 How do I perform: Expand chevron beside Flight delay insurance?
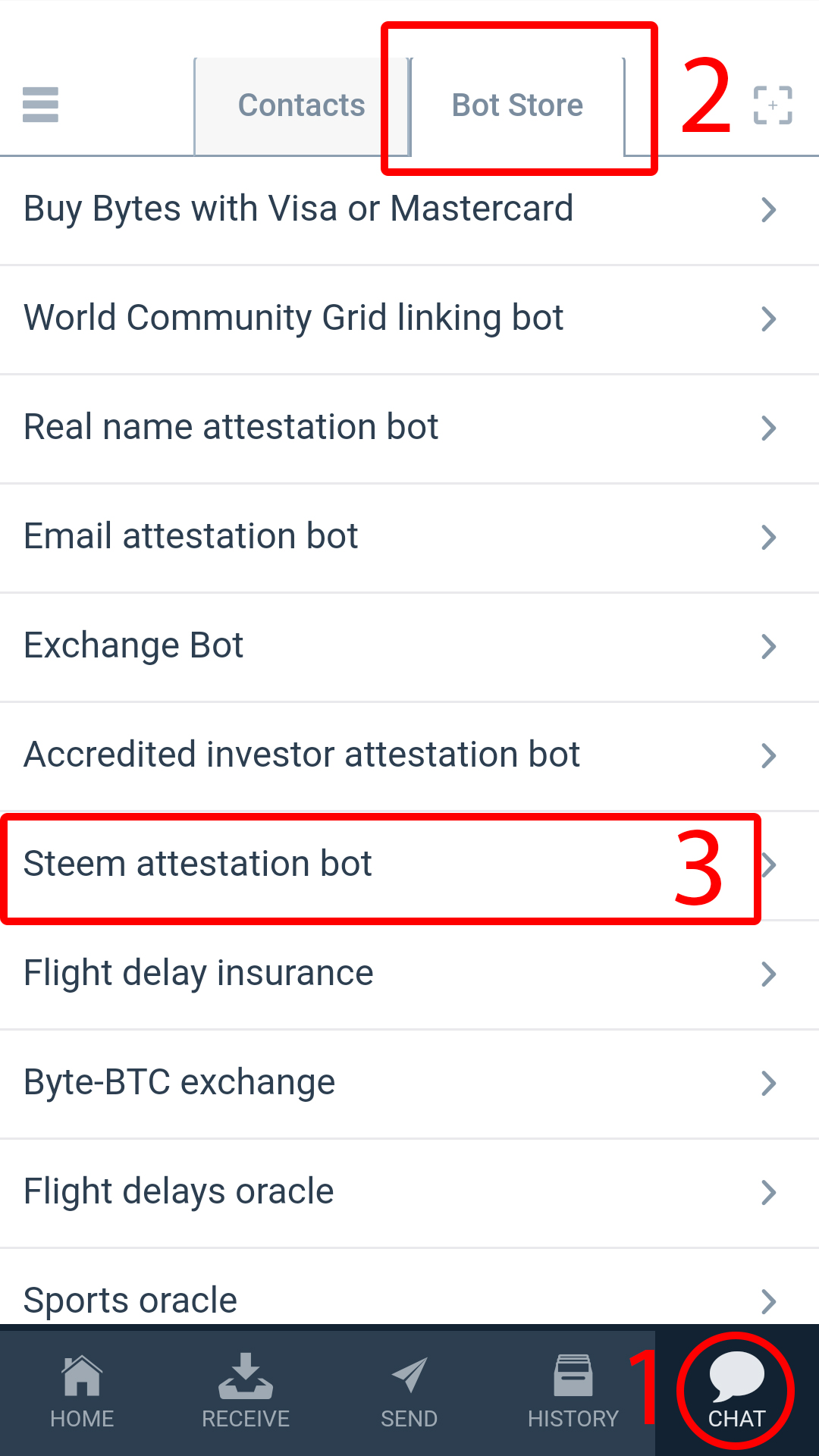tap(769, 974)
